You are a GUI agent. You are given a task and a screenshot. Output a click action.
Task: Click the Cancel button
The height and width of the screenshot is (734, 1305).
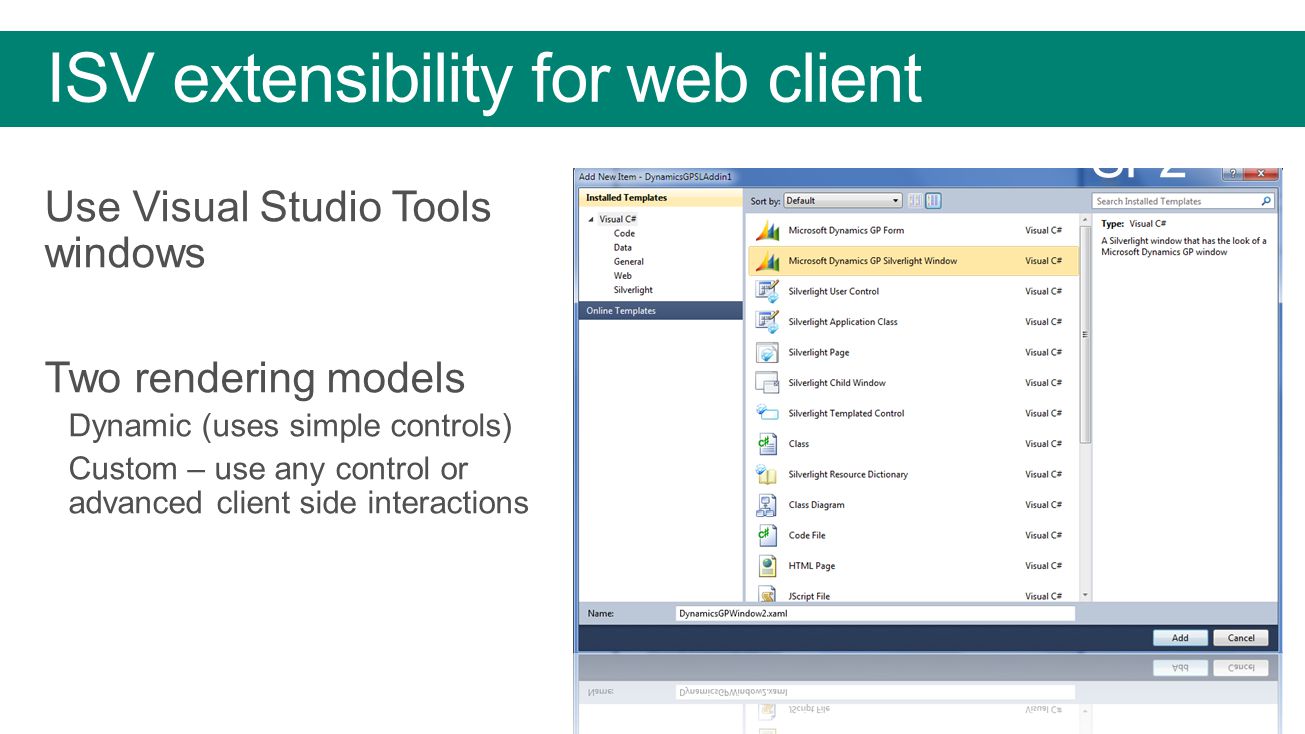1241,638
